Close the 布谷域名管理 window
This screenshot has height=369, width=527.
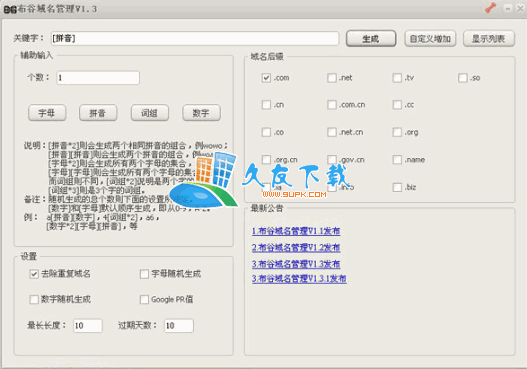[x=520, y=8]
